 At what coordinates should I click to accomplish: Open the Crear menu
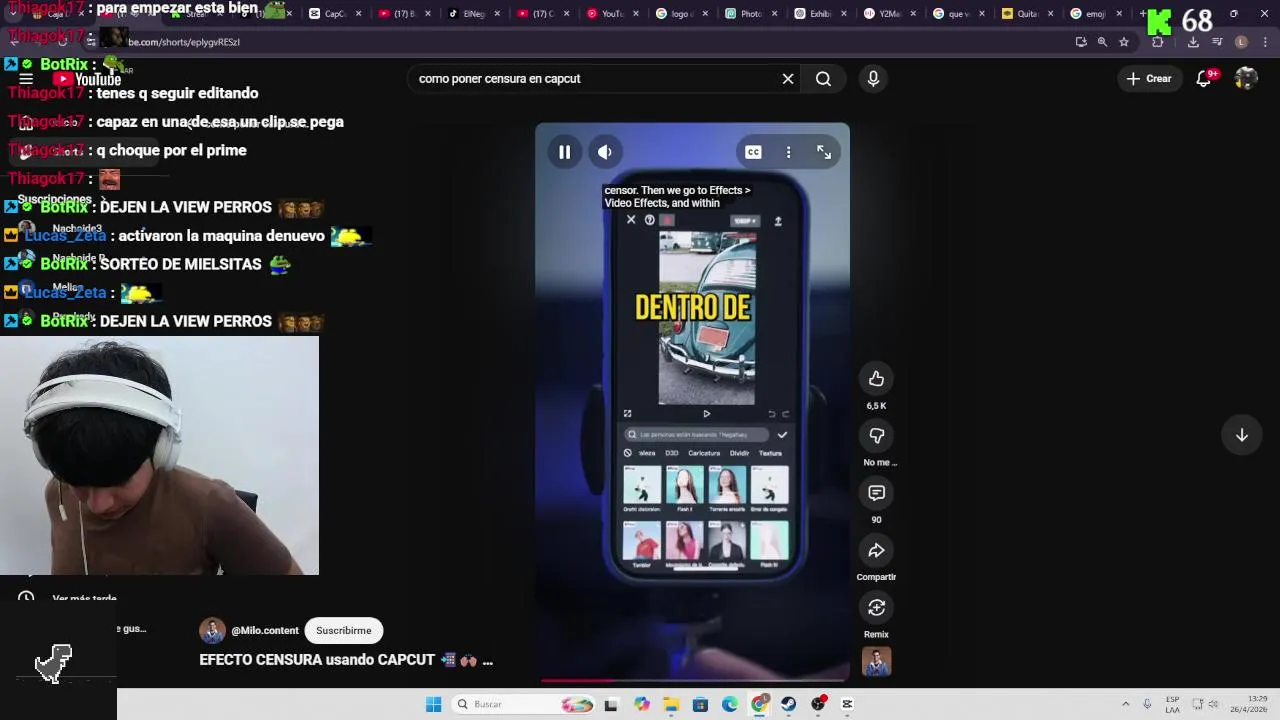1149,79
